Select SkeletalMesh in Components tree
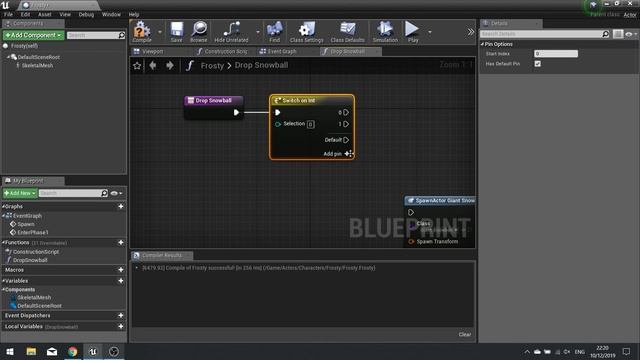This screenshot has height=360, width=640. coord(37,65)
